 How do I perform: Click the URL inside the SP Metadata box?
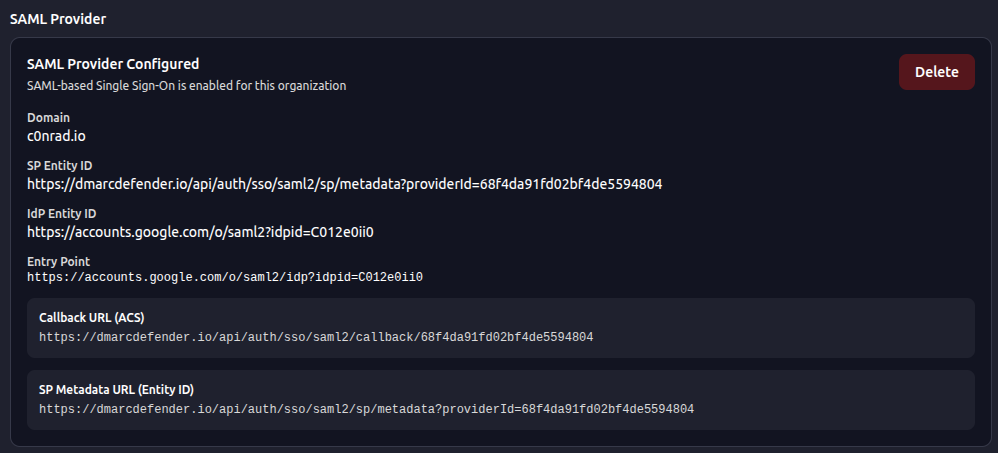[x=366, y=409]
